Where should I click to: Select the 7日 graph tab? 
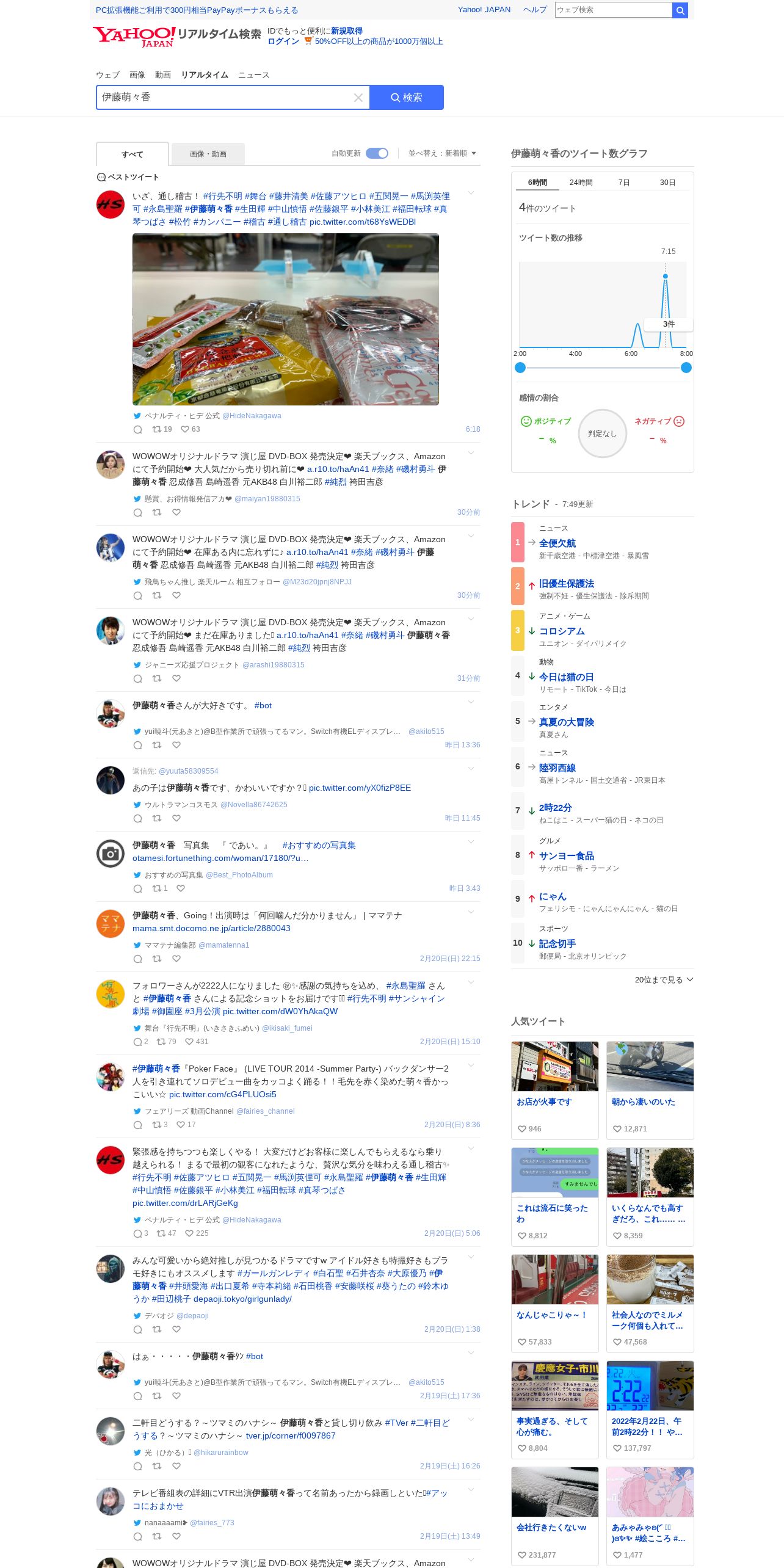point(624,183)
